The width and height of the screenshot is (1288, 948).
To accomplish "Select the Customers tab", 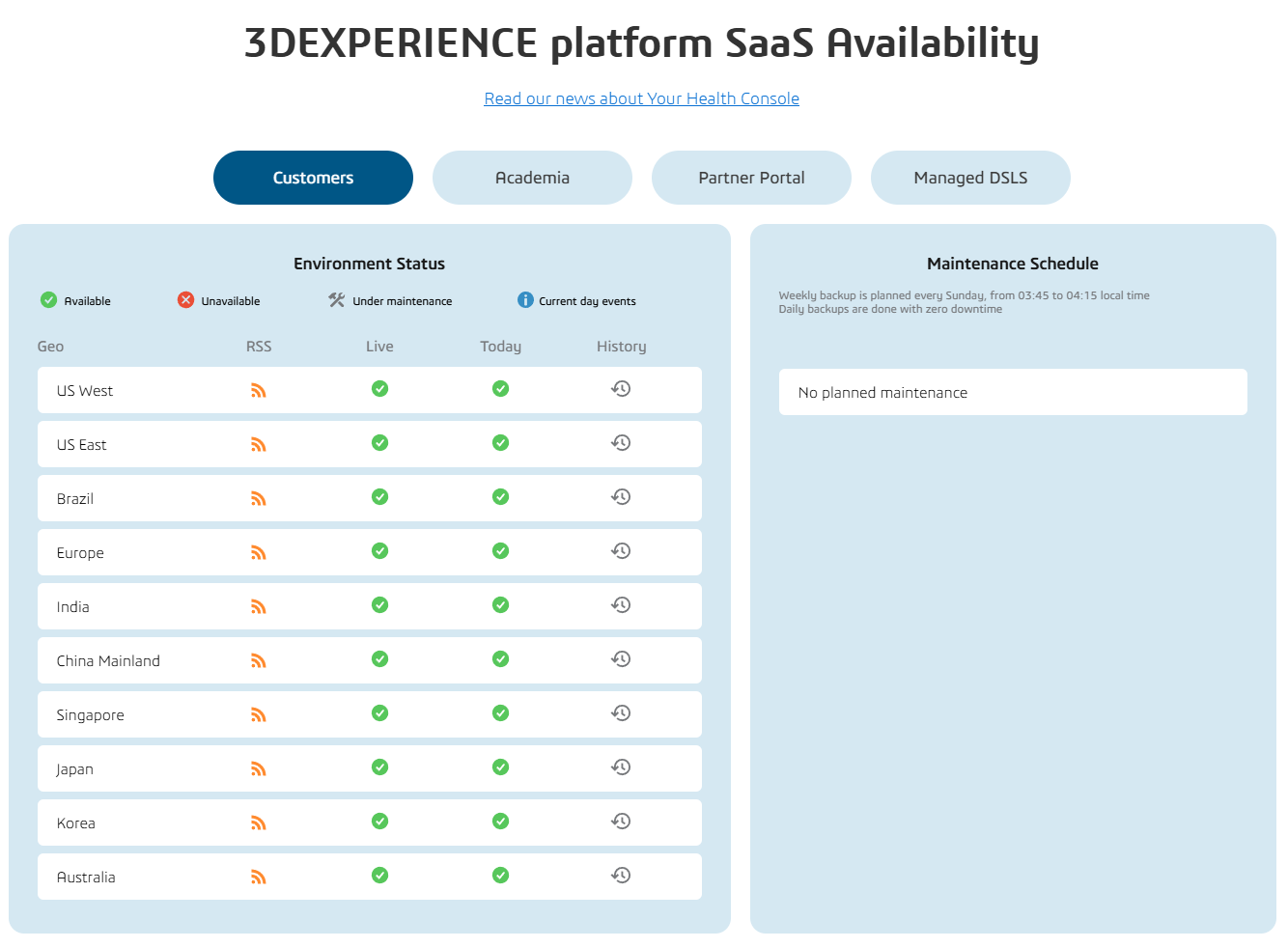I will coord(313,178).
